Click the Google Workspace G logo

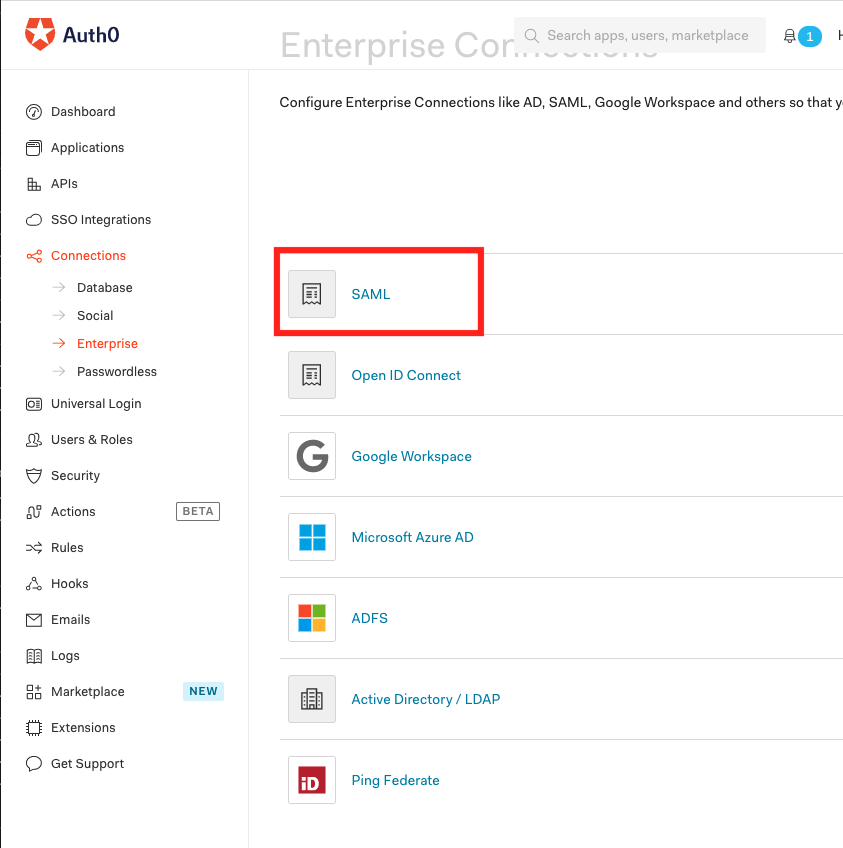point(312,456)
